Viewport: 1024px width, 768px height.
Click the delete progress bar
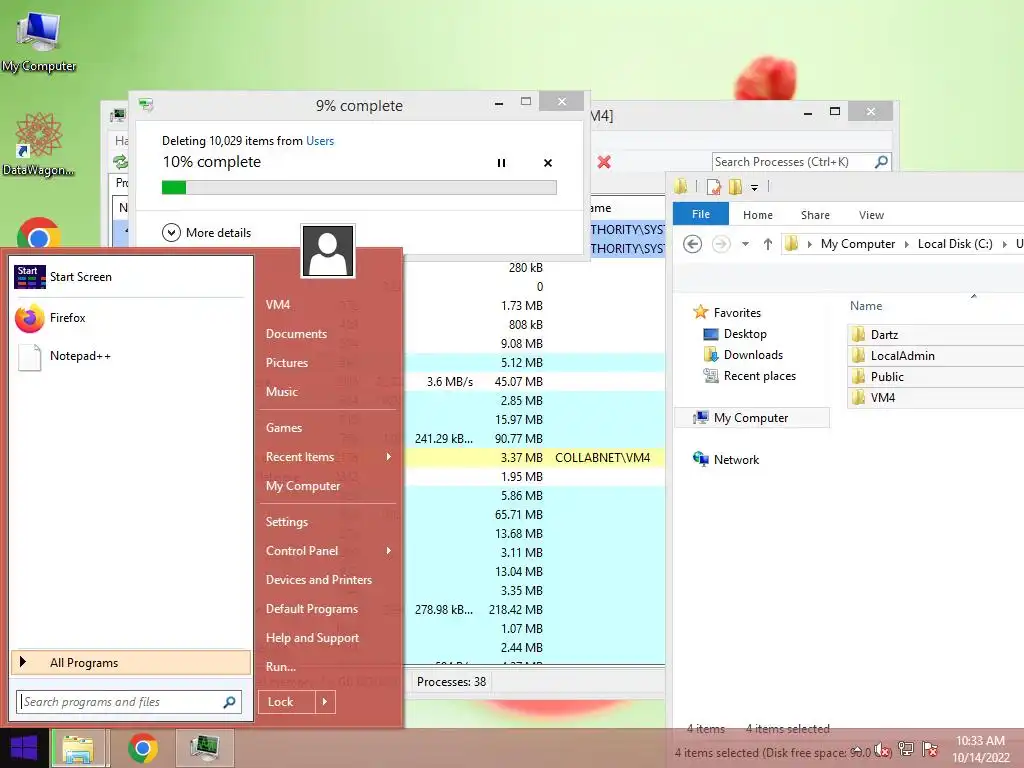click(x=359, y=187)
